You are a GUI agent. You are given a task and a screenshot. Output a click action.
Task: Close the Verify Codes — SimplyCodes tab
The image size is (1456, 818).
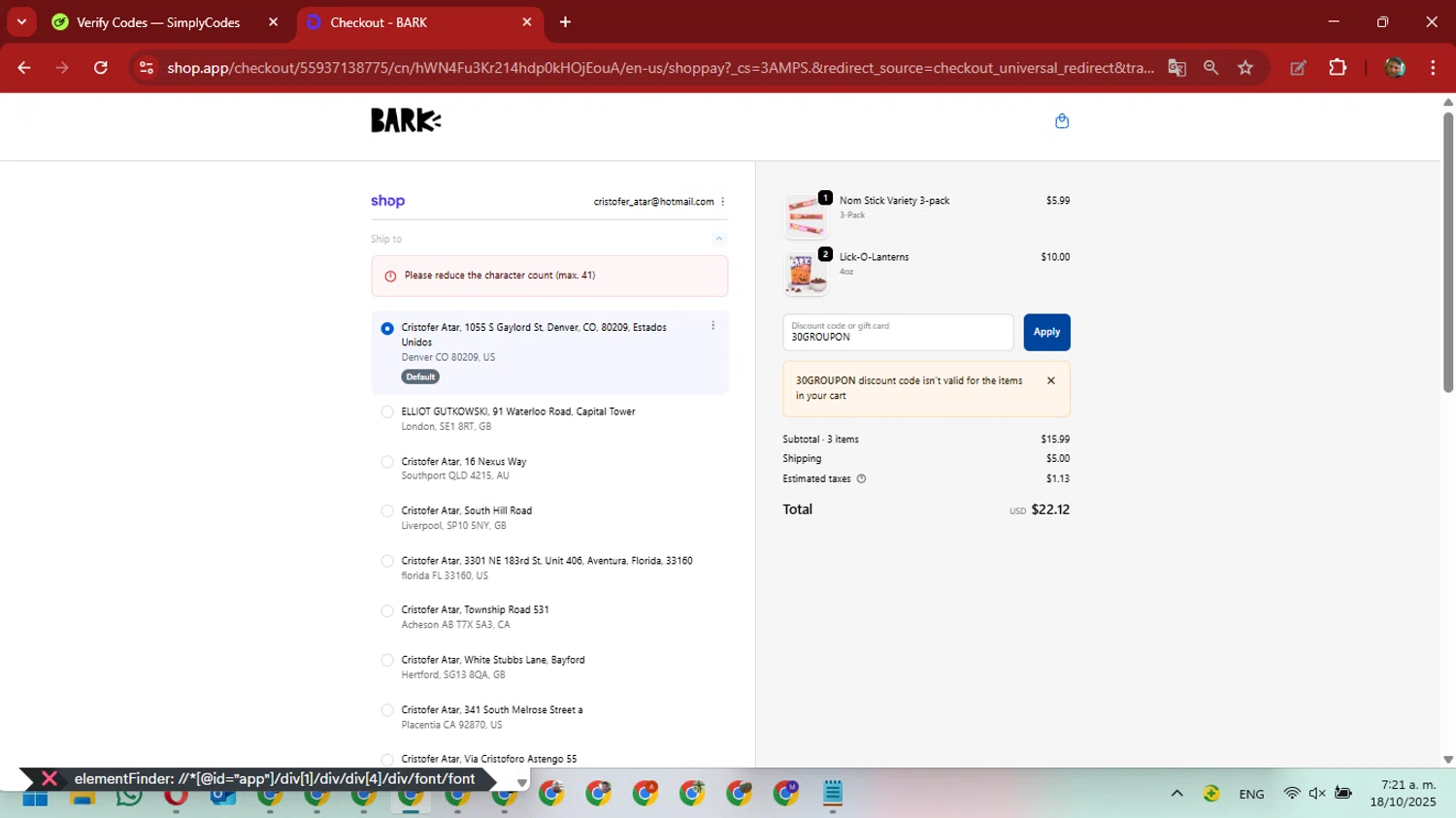tap(273, 22)
